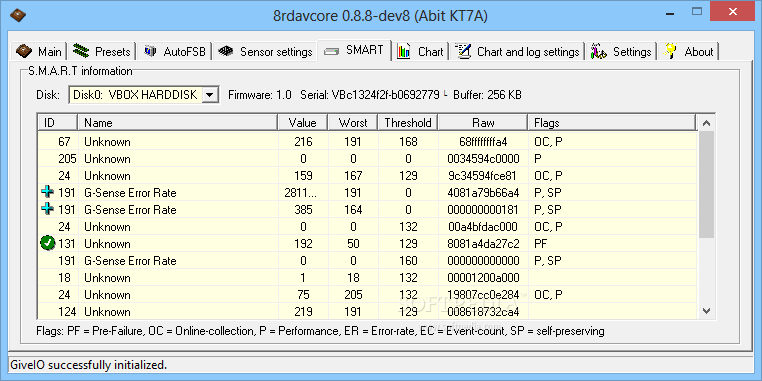Sort by the Name column header
This screenshot has height=381, width=762.
pyautogui.click(x=177, y=122)
